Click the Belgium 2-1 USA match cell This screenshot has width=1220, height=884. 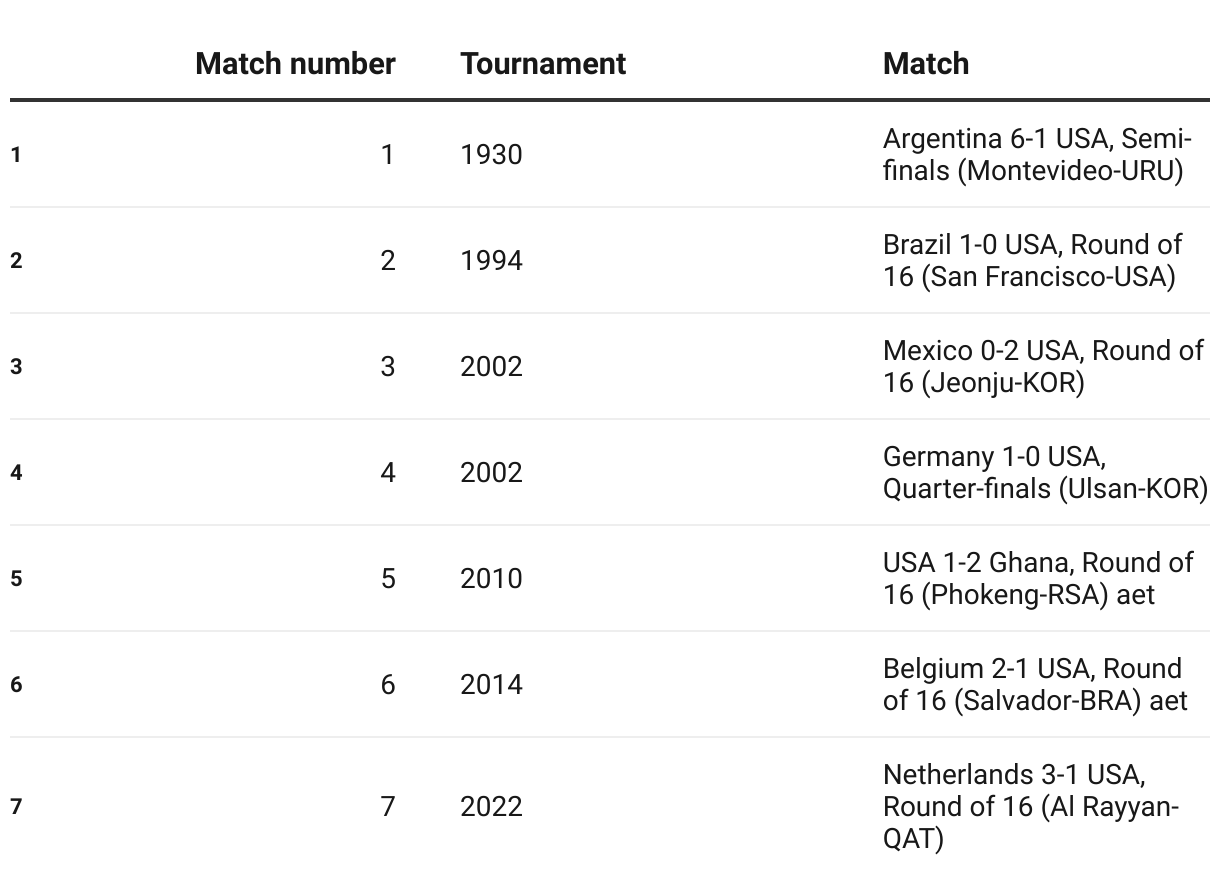click(1035, 685)
